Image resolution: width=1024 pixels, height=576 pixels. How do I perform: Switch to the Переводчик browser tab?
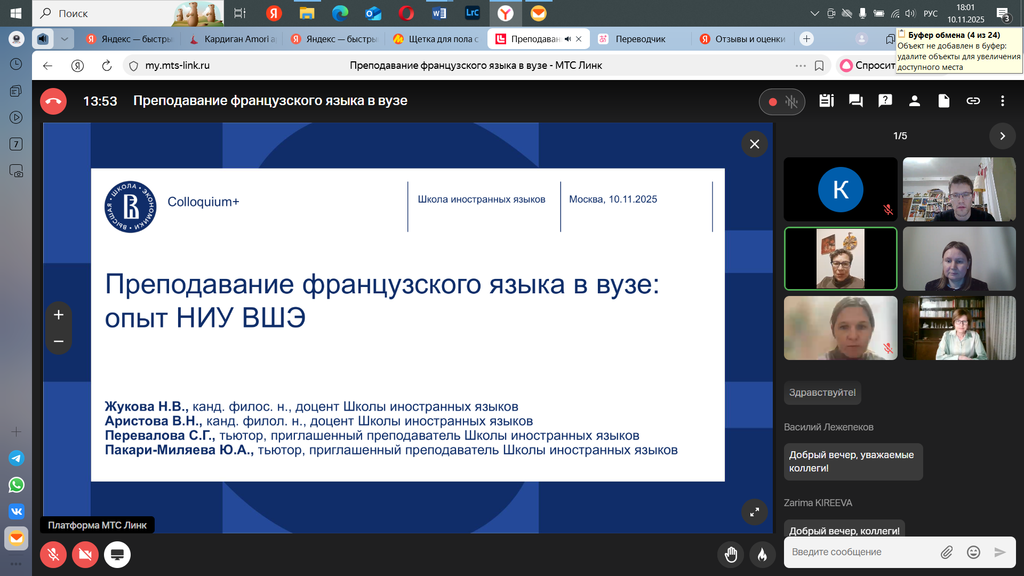(638, 39)
